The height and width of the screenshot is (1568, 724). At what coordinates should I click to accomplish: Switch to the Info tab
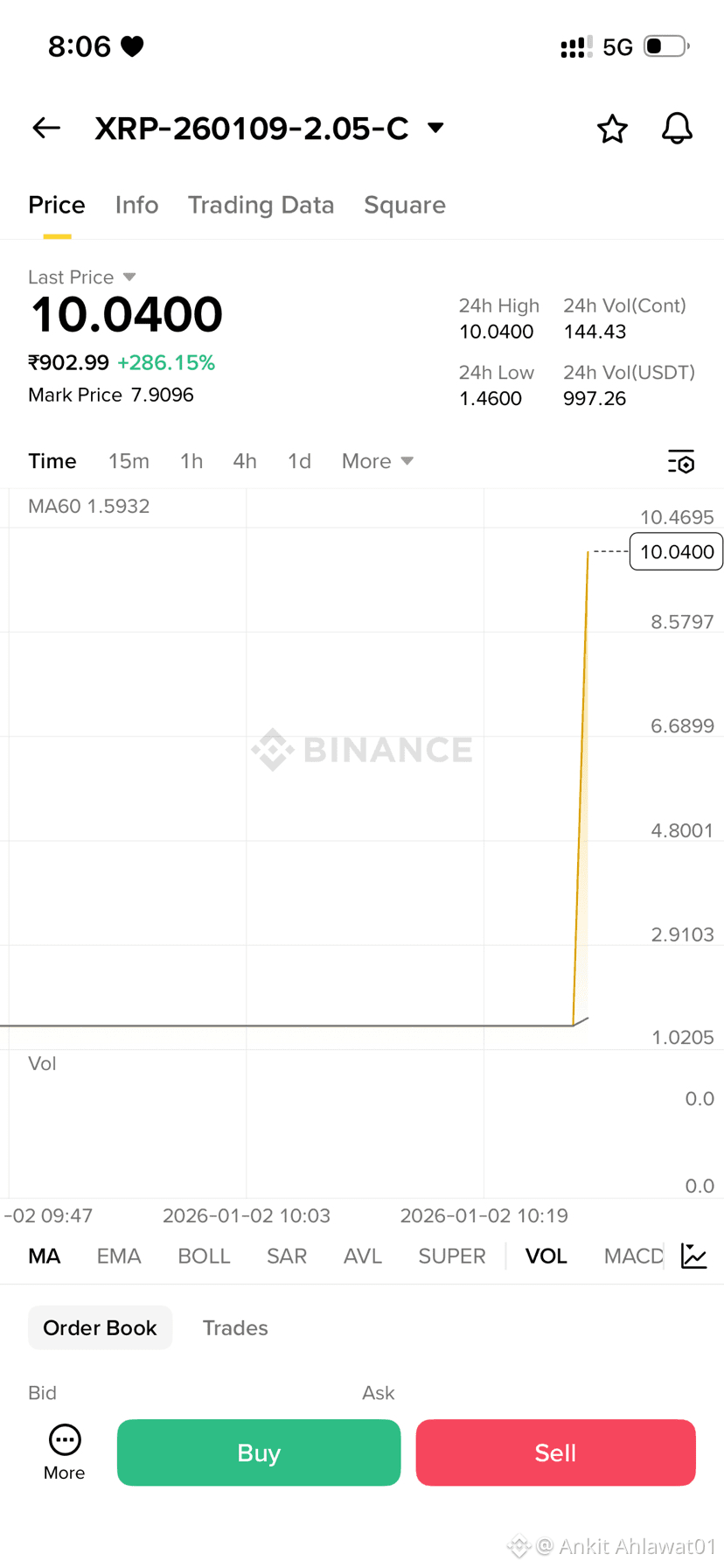tap(136, 205)
